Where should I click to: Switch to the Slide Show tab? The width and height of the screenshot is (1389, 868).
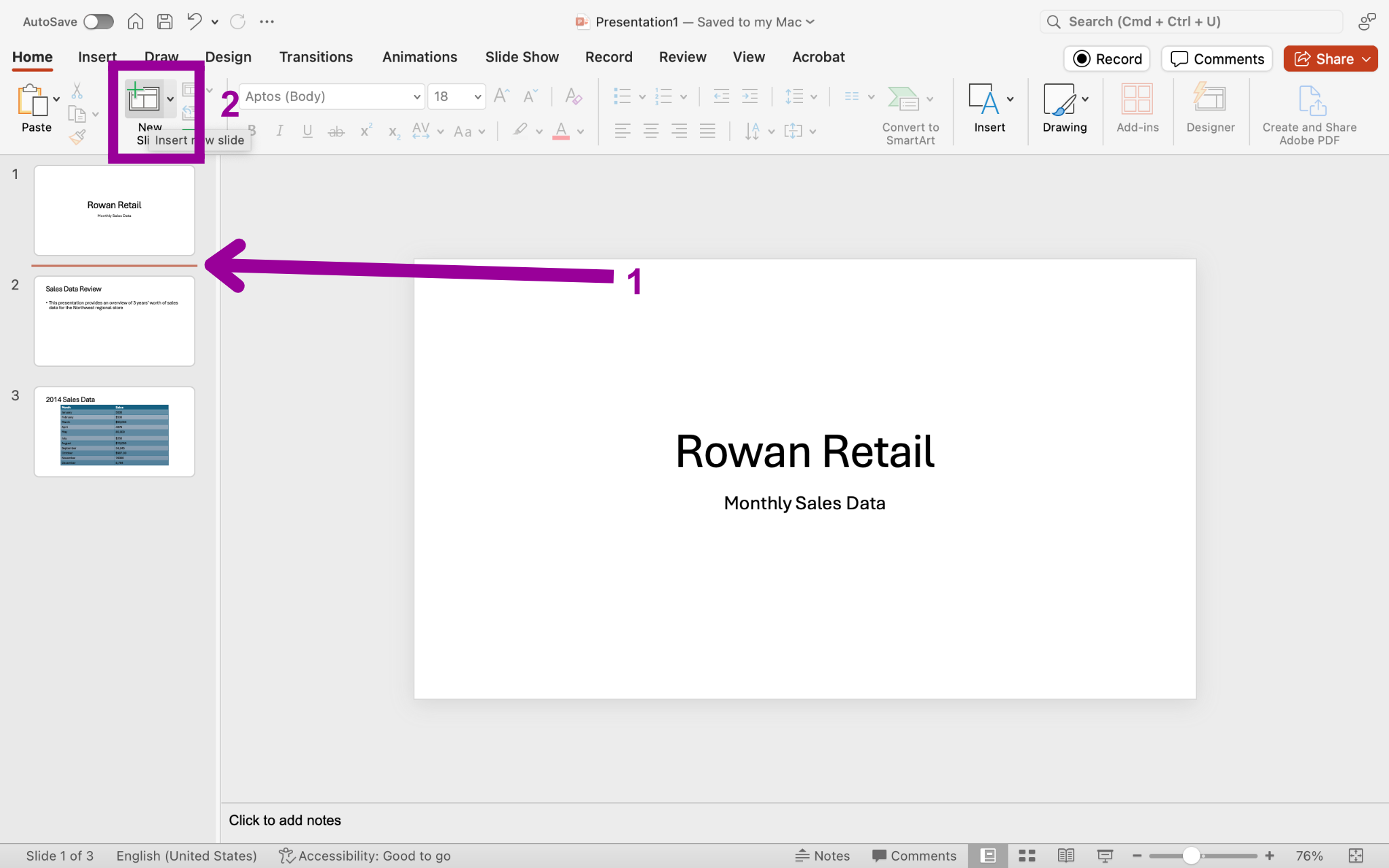[522, 57]
